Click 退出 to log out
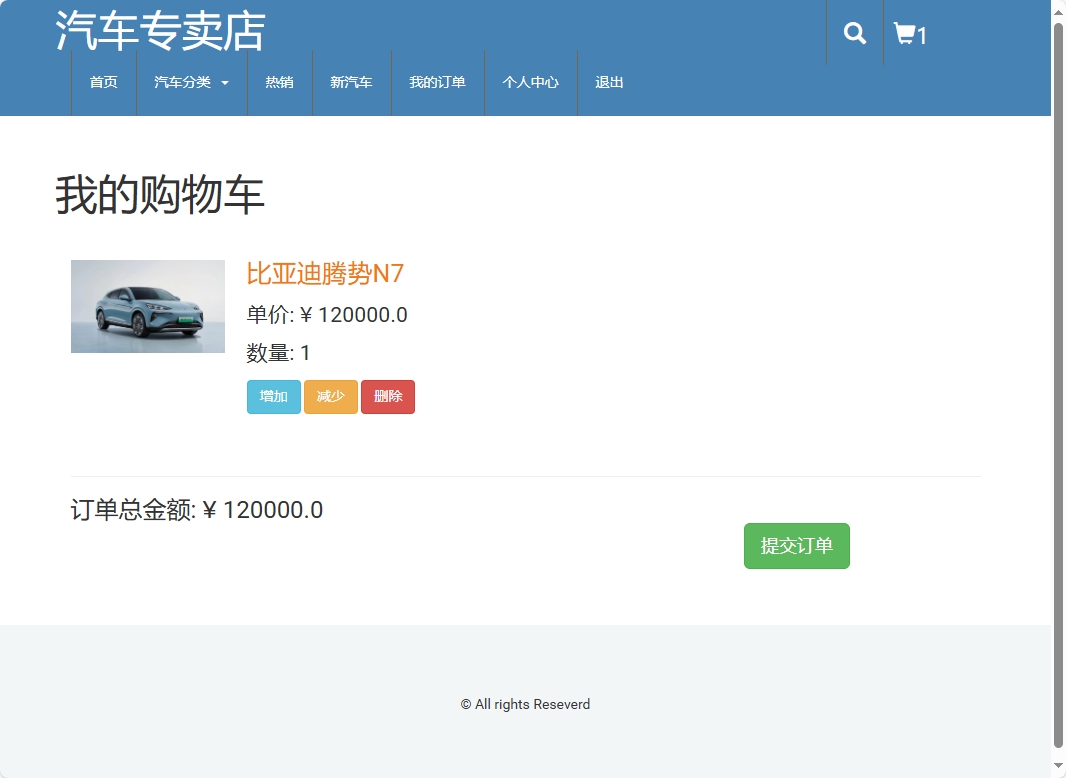Screen dimensions: 1066x778 [x=609, y=83]
